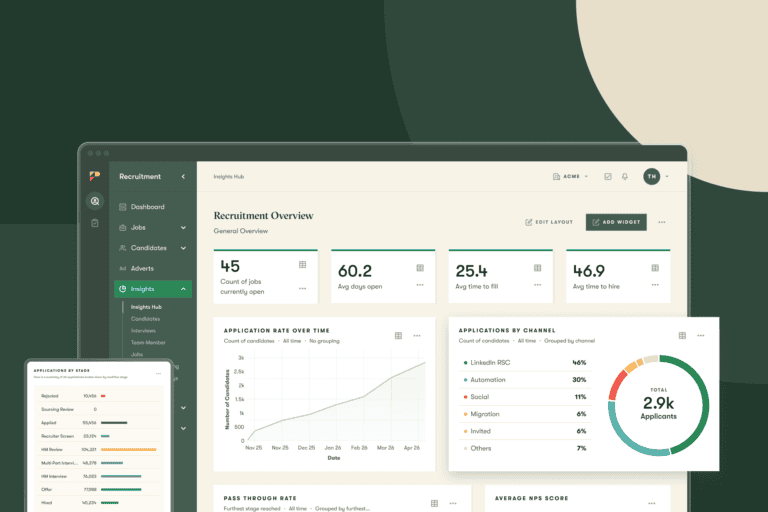768x512 pixels.
Task: Collapse the Insights section chevron
Action: coord(183,289)
